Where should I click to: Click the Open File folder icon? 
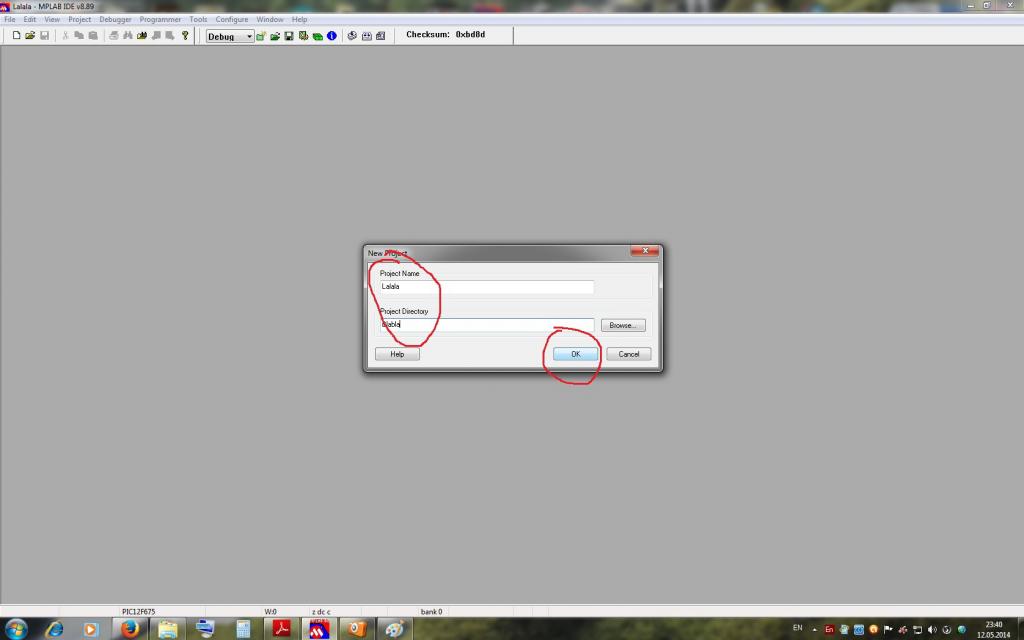(30, 36)
